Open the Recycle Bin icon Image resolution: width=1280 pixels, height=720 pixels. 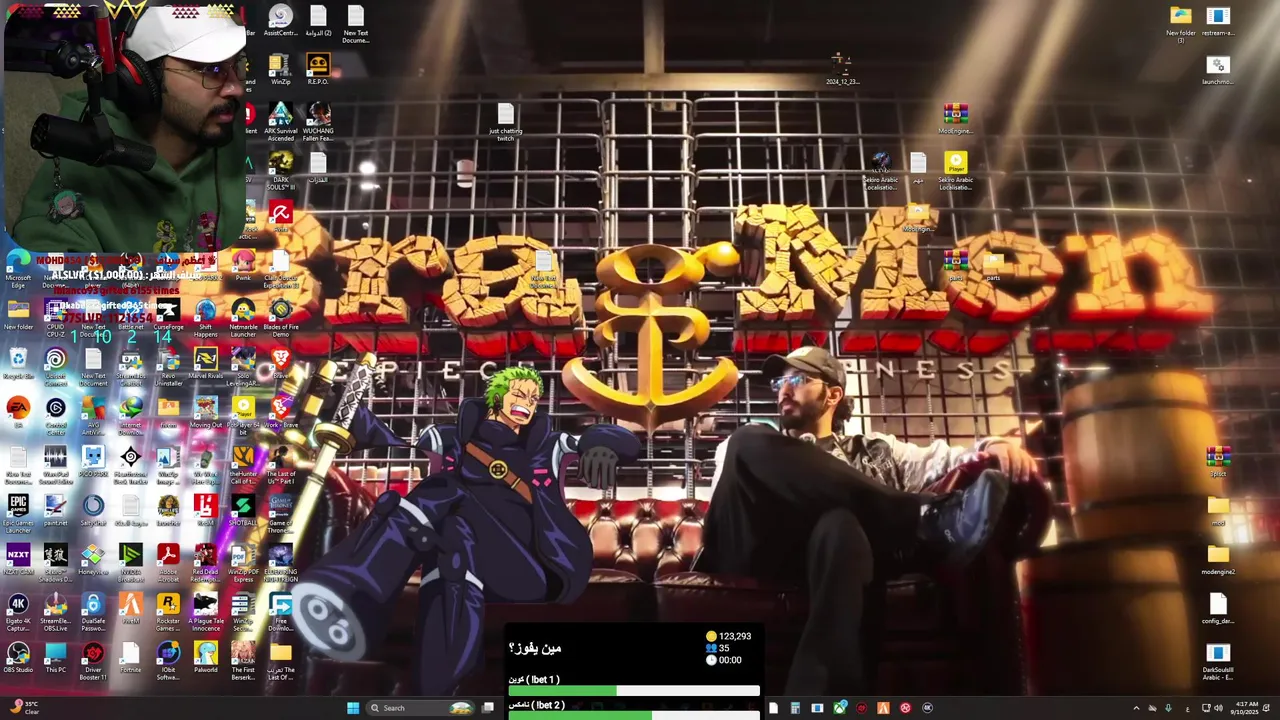(18, 363)
